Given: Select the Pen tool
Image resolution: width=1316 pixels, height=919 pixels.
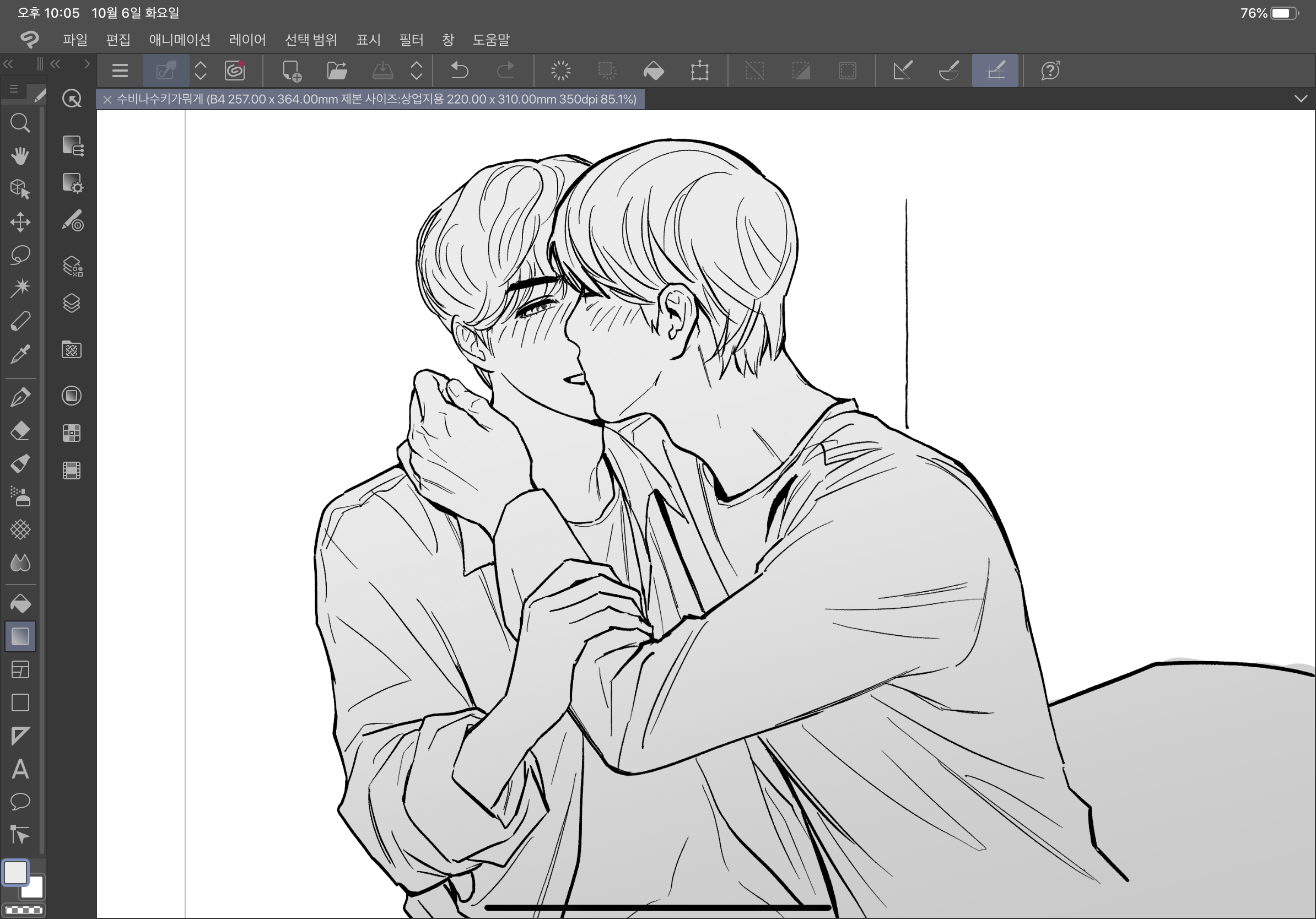Looking at the screenshot, I should [x=20, y=397].
